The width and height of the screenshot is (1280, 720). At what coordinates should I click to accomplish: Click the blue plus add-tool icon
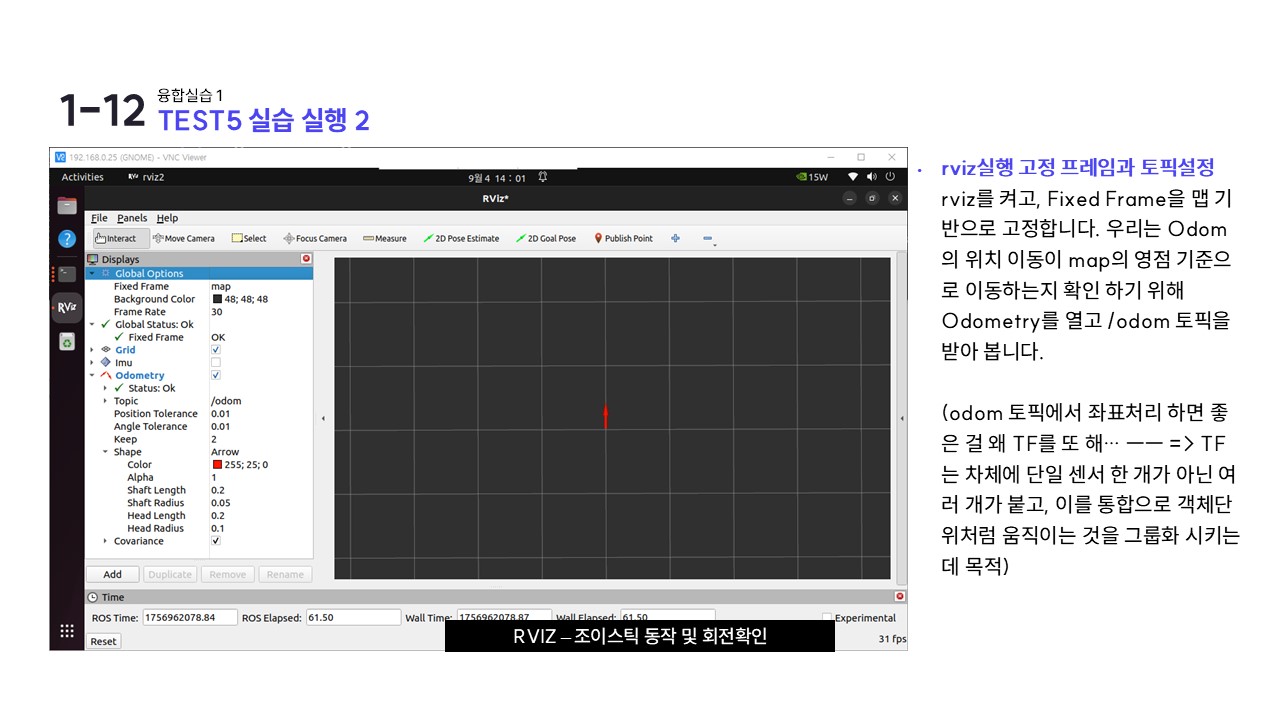(x=676, y=238)
